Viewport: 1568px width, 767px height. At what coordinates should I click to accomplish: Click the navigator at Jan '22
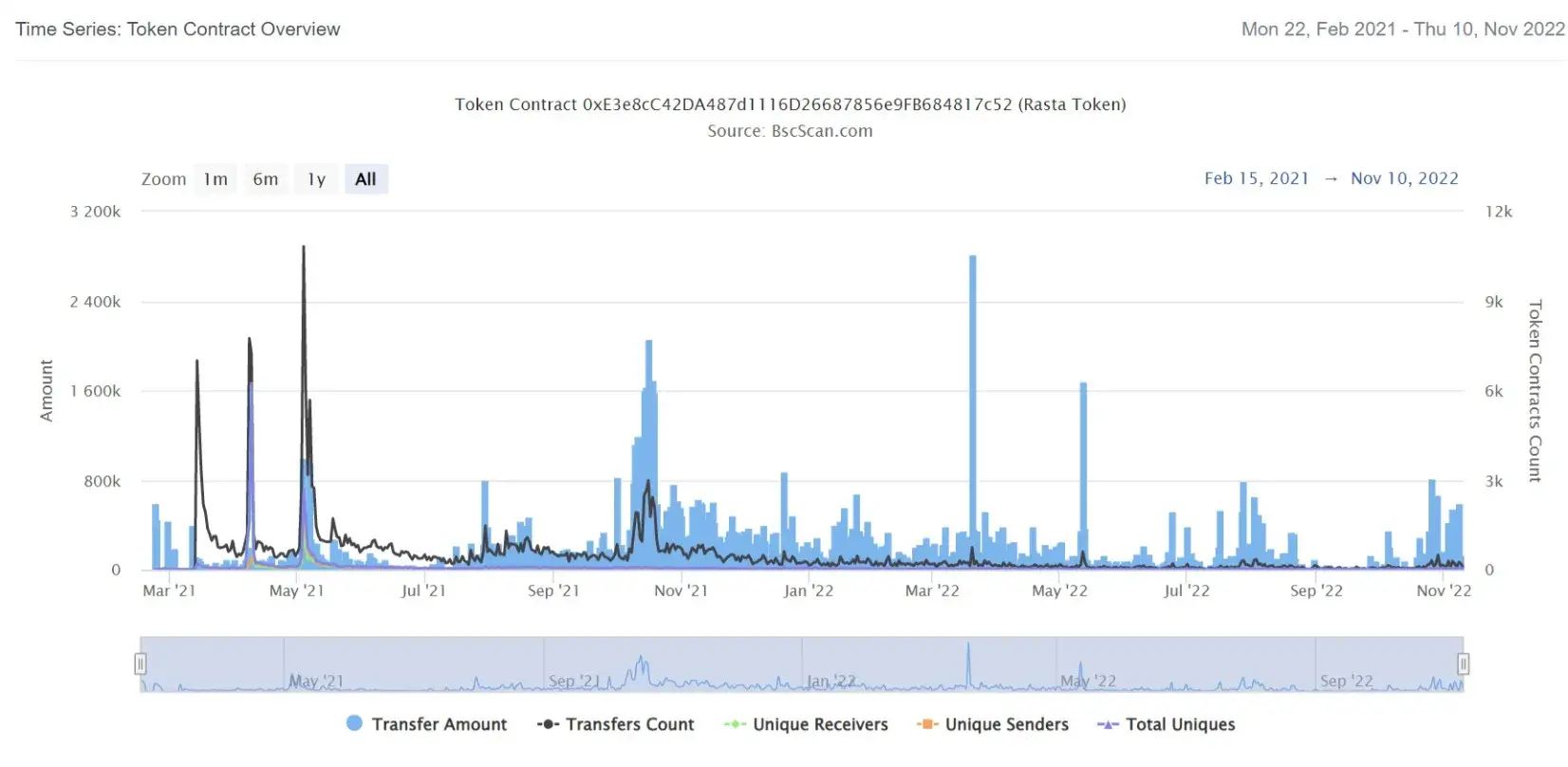pos(831,681)
